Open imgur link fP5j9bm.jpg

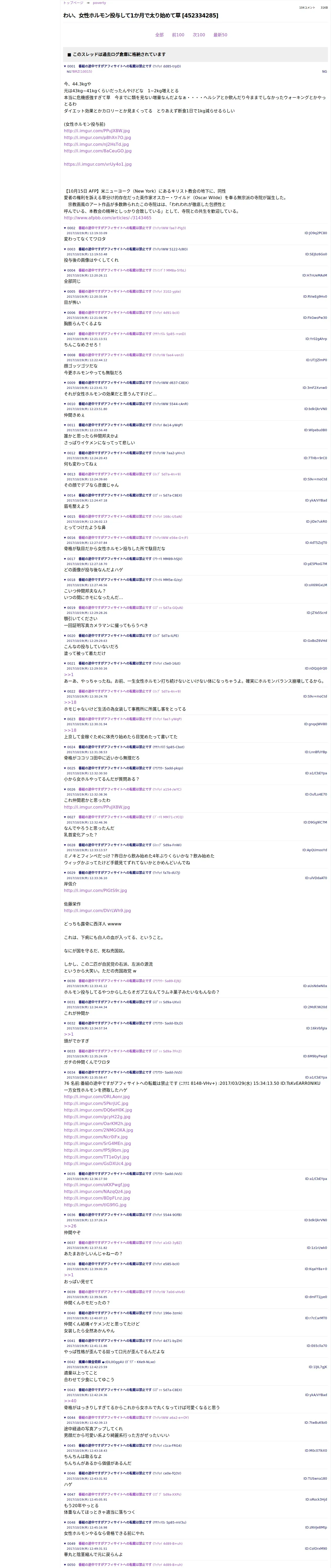[96, 1150]
